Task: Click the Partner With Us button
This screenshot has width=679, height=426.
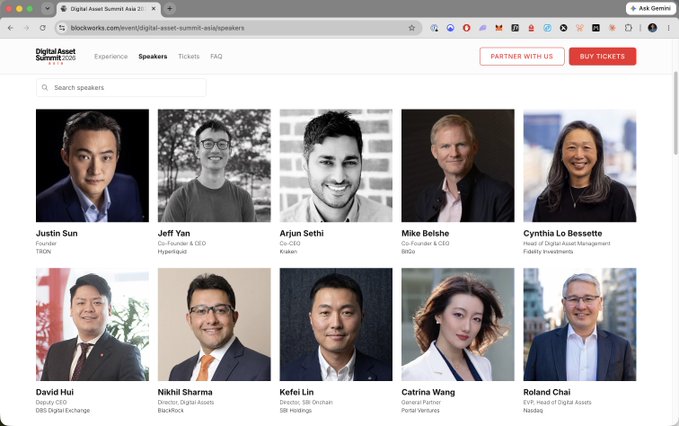Action: point(522,56)
